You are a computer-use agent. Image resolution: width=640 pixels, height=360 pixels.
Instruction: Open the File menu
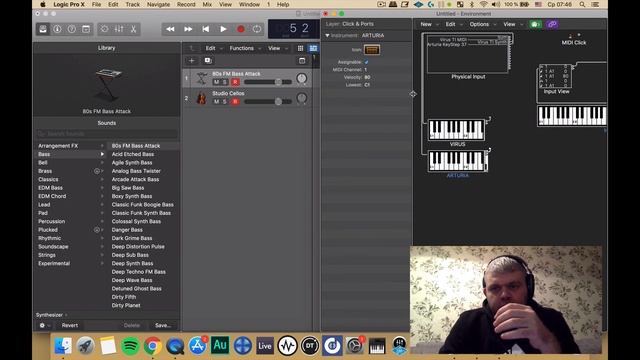(x=96, y=4)
